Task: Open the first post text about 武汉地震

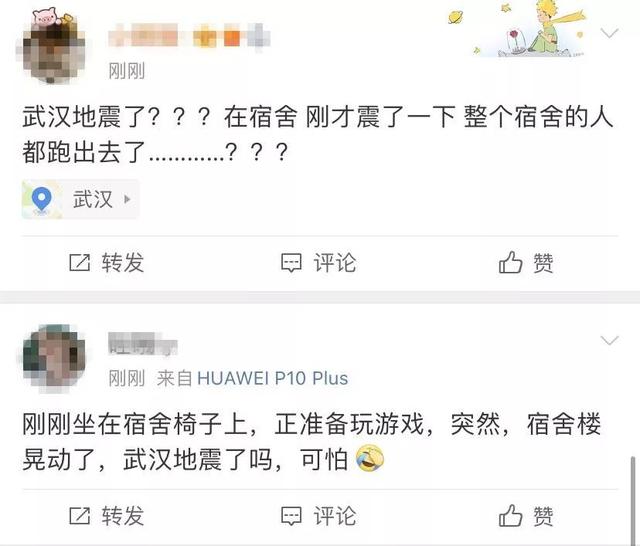Action: pyautogui.click(x=318, y=134)
